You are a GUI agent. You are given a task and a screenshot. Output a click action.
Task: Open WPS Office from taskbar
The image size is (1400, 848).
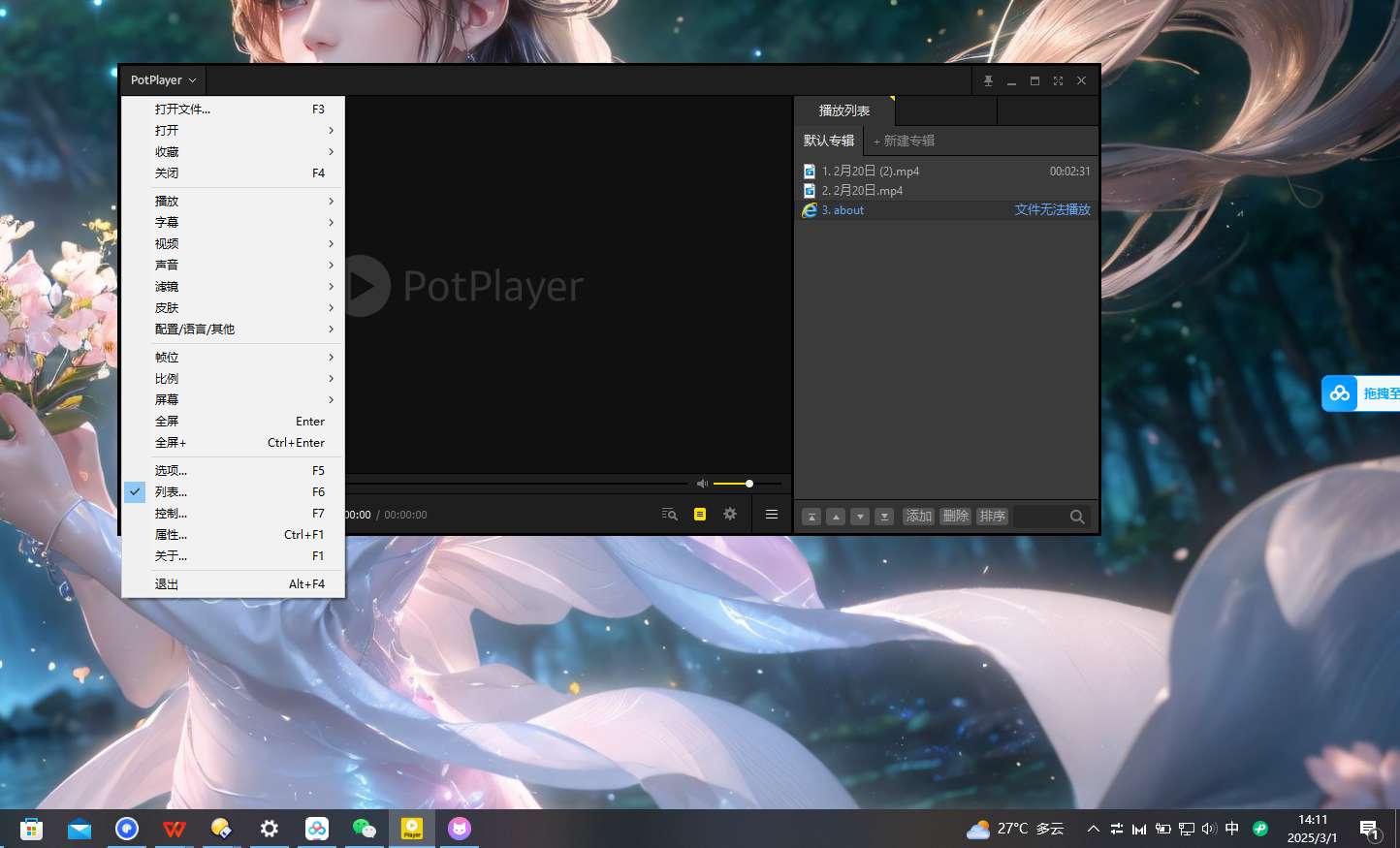(x=175, y=829)
